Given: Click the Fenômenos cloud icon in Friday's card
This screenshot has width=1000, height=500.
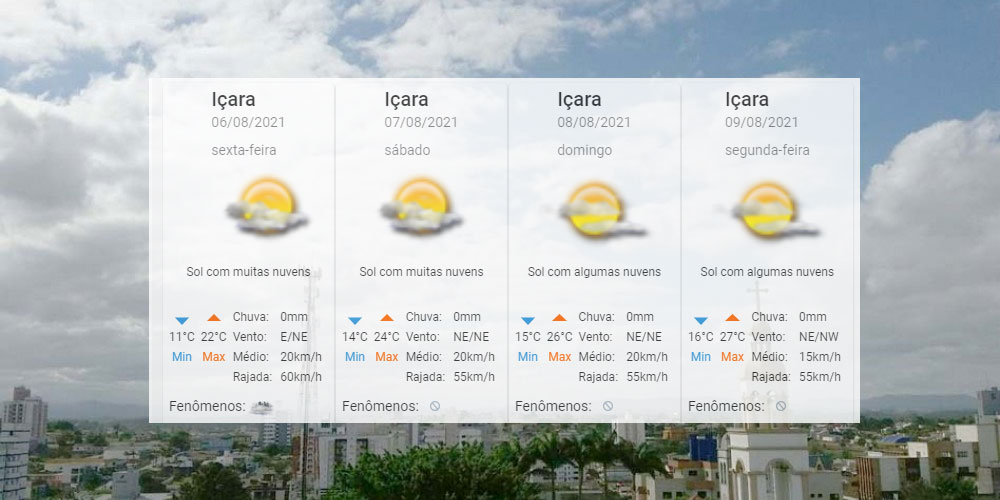Looking at the screenshot, I should [x=262, y=407].
